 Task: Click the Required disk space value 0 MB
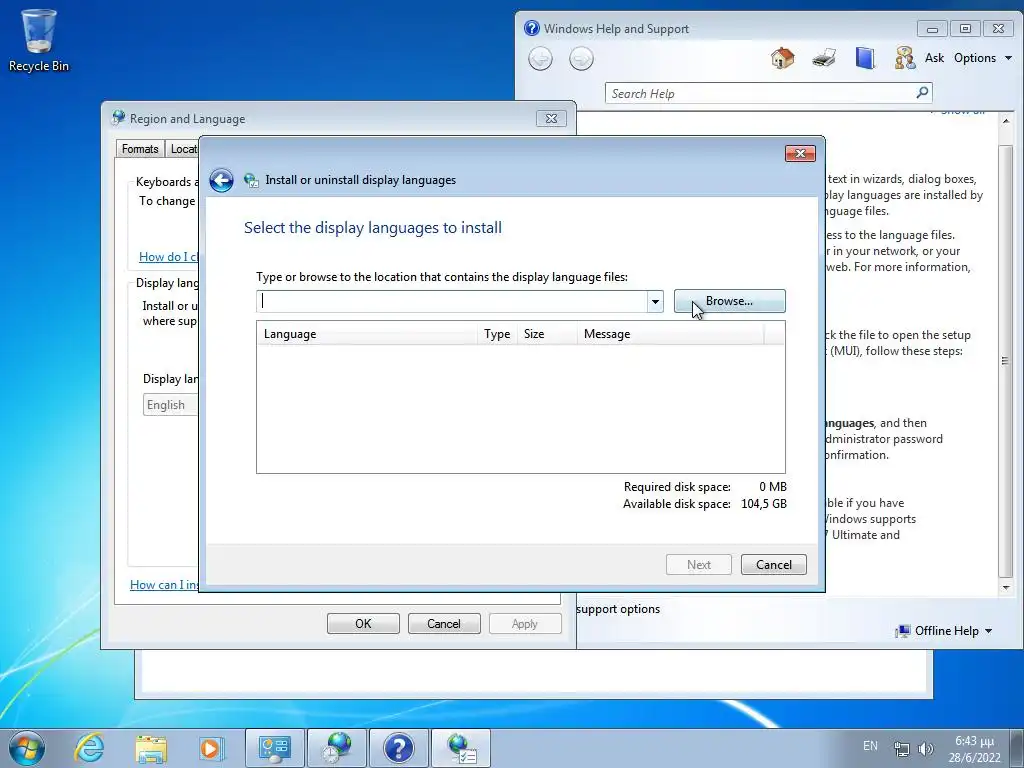pyautogui.click(x=773, y=487)
